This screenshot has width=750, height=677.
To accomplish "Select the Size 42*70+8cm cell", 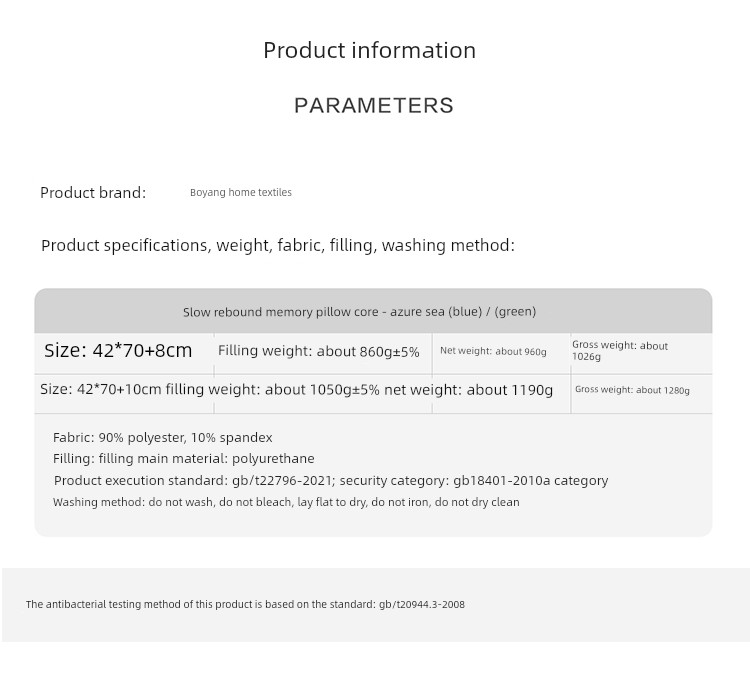I will tap(118, 351).
